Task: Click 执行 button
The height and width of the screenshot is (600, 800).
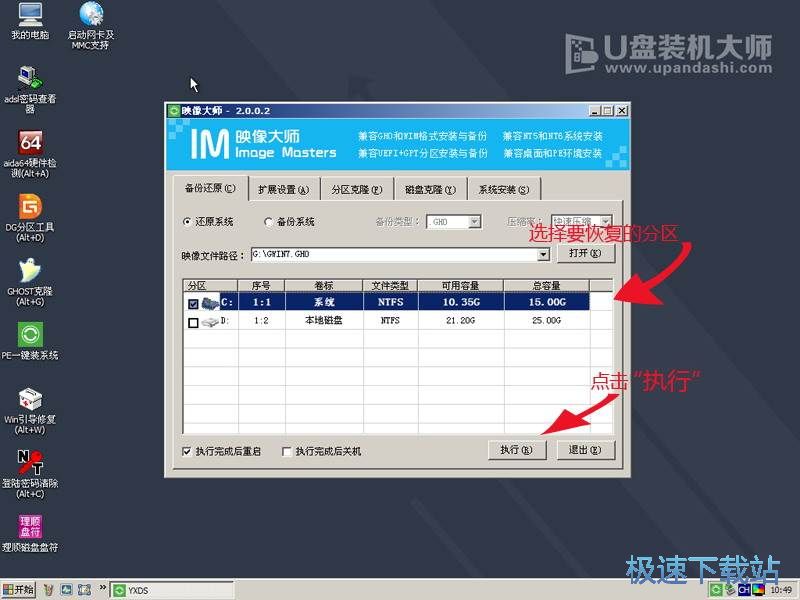Action: (x=516, y=450)
